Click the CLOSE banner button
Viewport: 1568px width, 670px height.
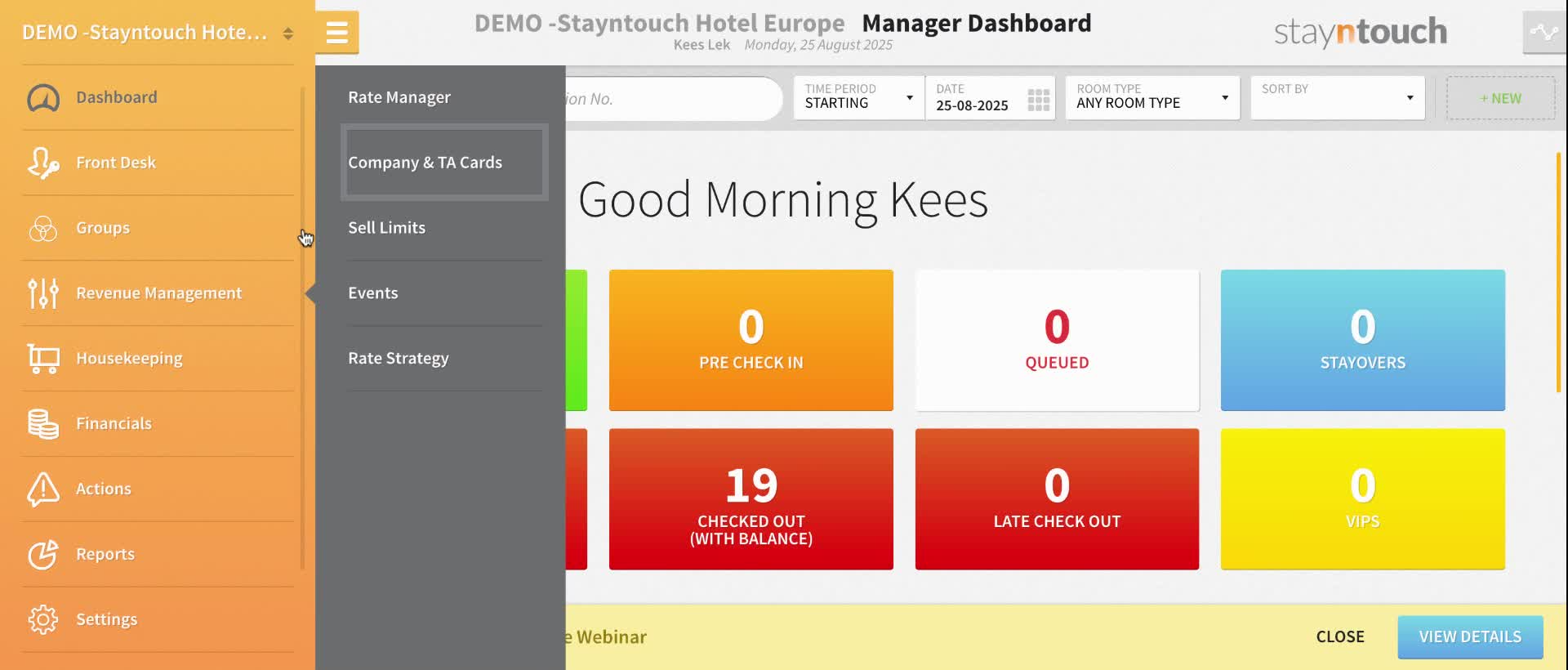[1340, 636]
